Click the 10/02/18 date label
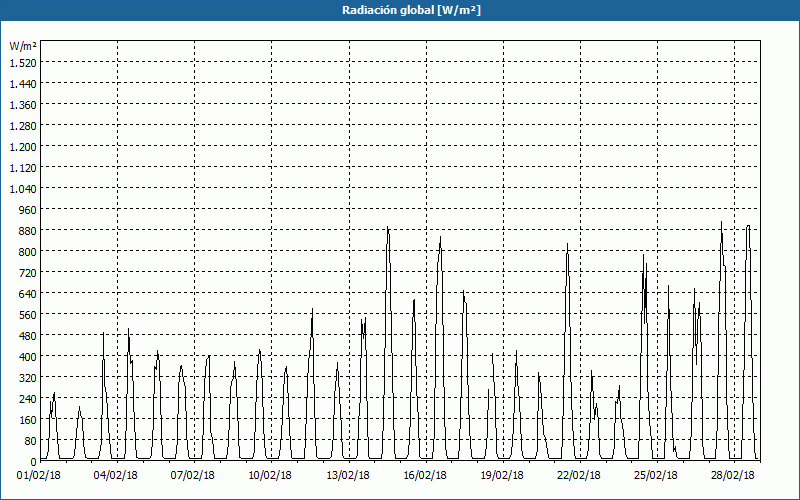The height and width of the screenshot is (500, 800). tap(270, 476)
